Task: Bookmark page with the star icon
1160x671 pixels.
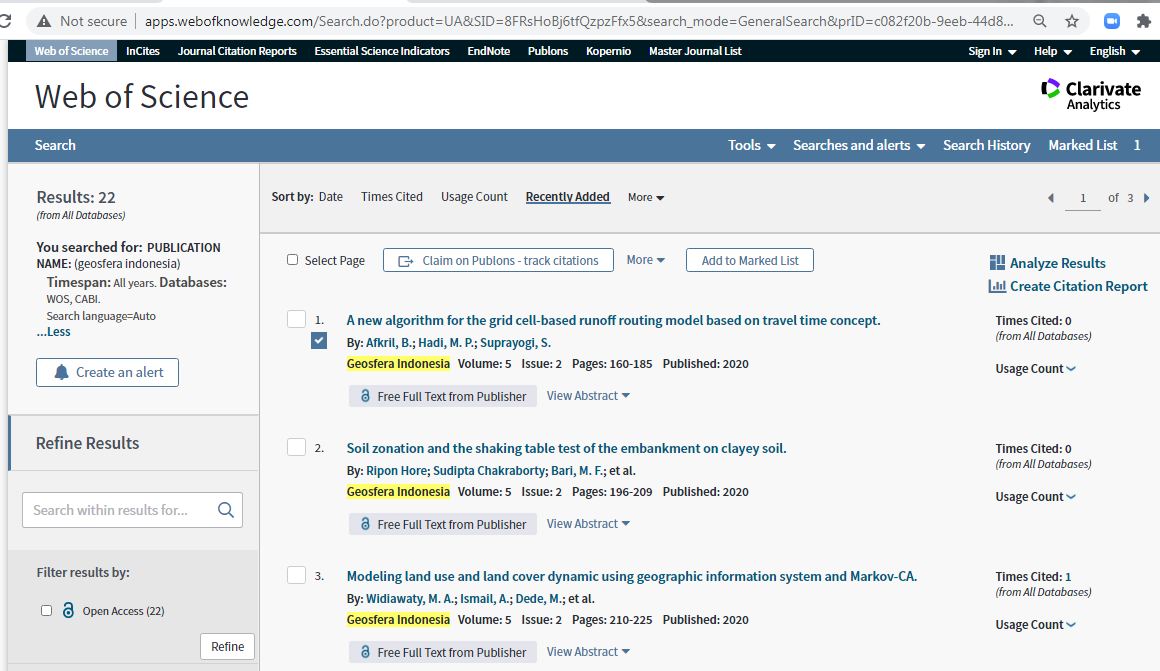Action: click(1072, 21)
